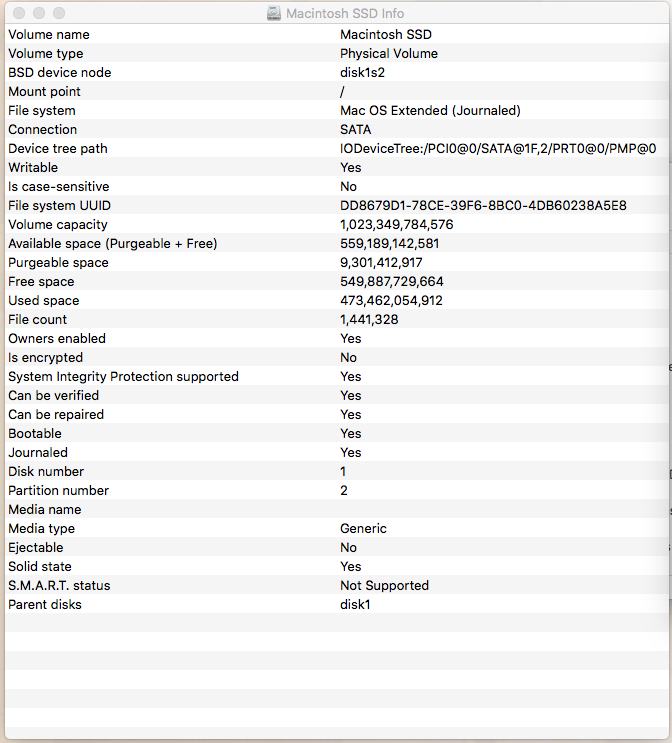672x743 pixels.
Task: Click the Disk number label
Action: (x=46, y=471)
